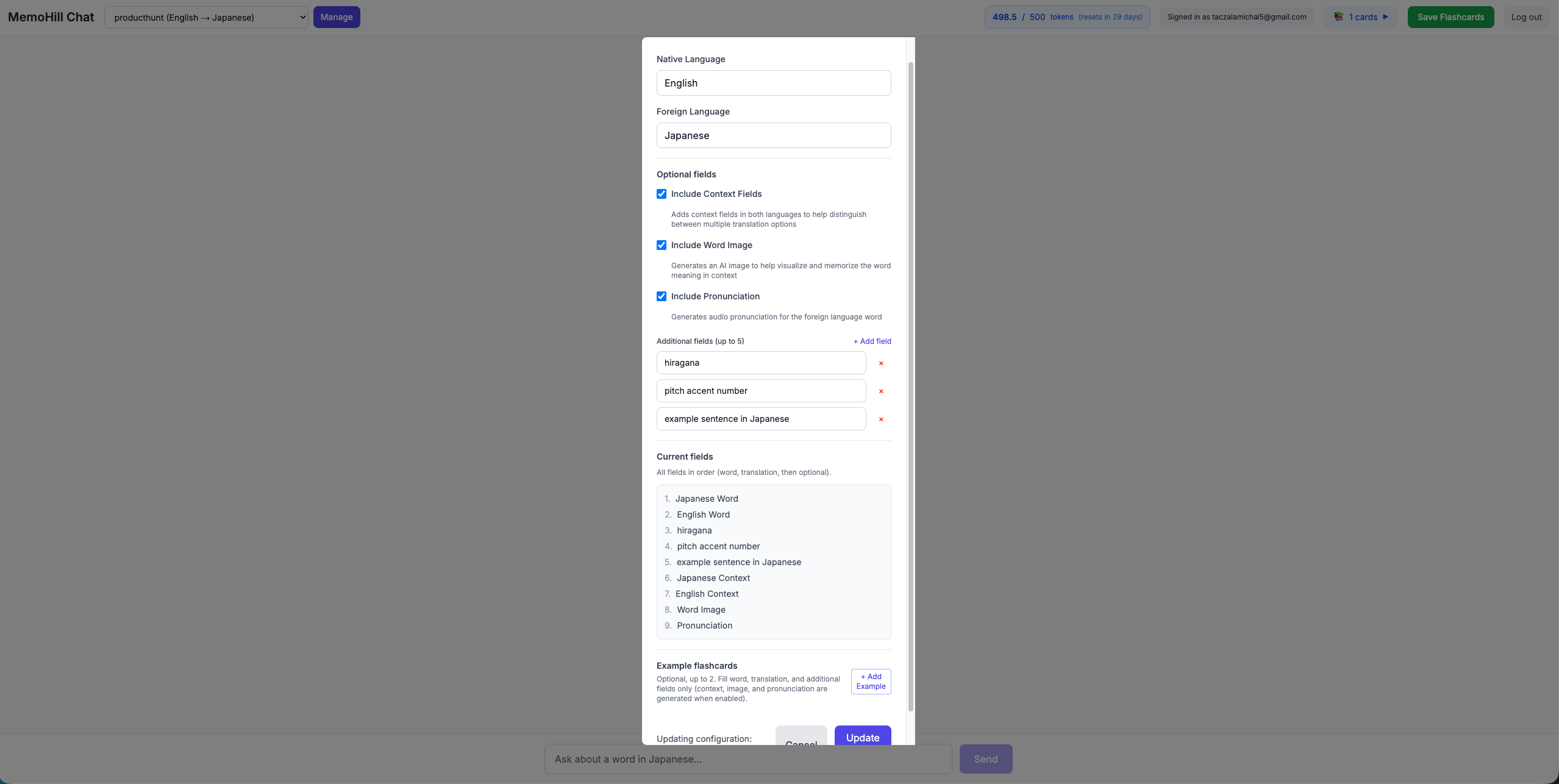Remove the hiragana additional field
1559x784 pixels.
click(x=881, y=363)
